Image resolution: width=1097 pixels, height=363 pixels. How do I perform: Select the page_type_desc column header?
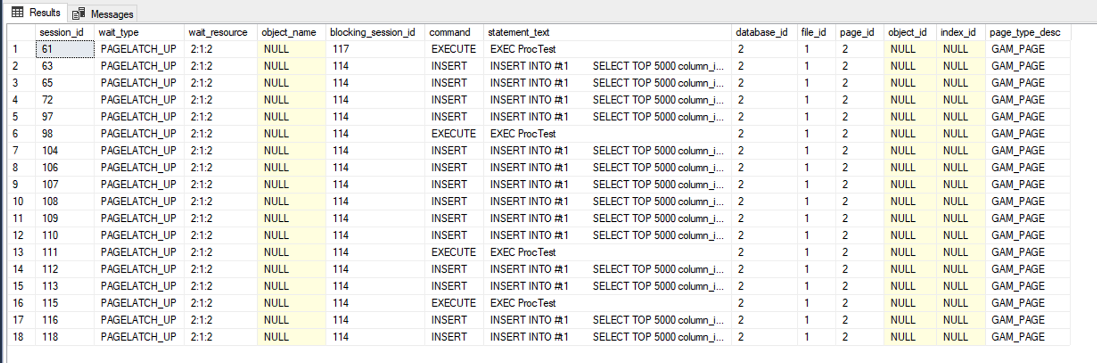pos(1028,32)
